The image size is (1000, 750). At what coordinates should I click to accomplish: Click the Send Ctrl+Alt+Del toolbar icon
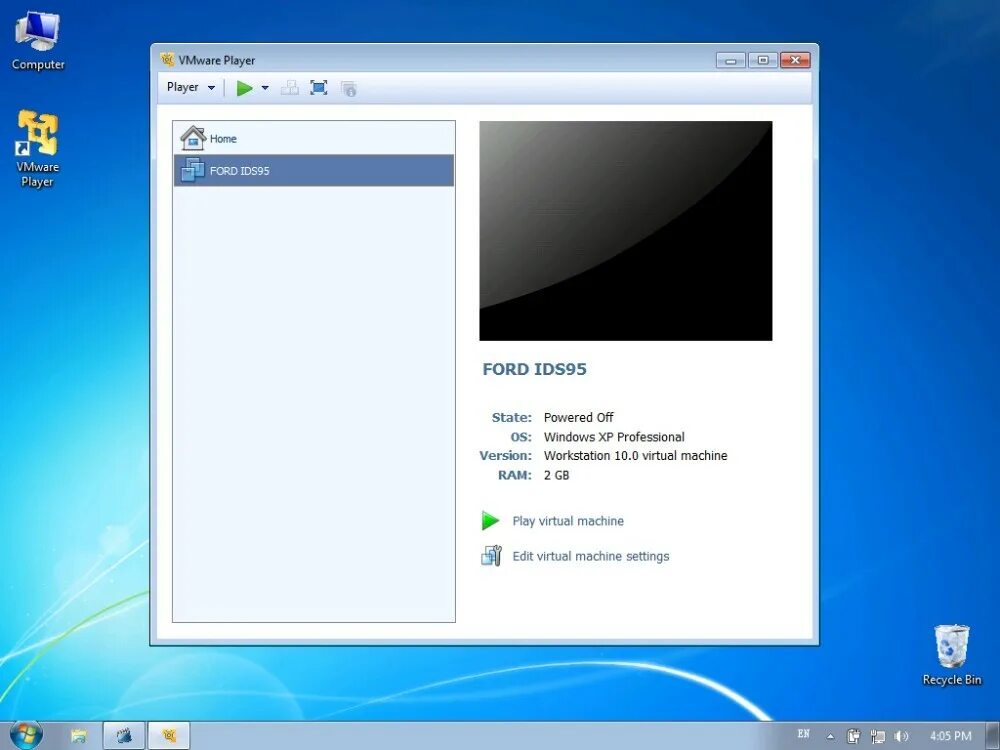tap(348, 88)
